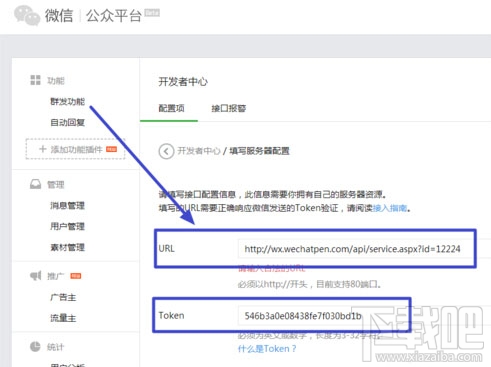Click the 开发者中心 page heading
The image size is (491, 367).
[183, 81]
